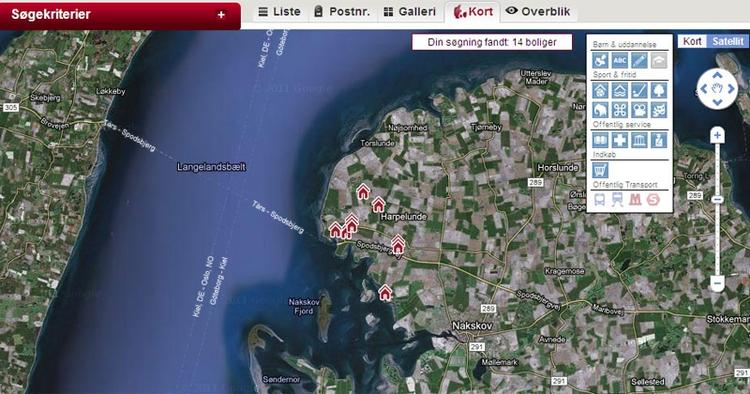750x394 pixels.
Task: Click the Nakskov town label
Action: click(472, 326)
